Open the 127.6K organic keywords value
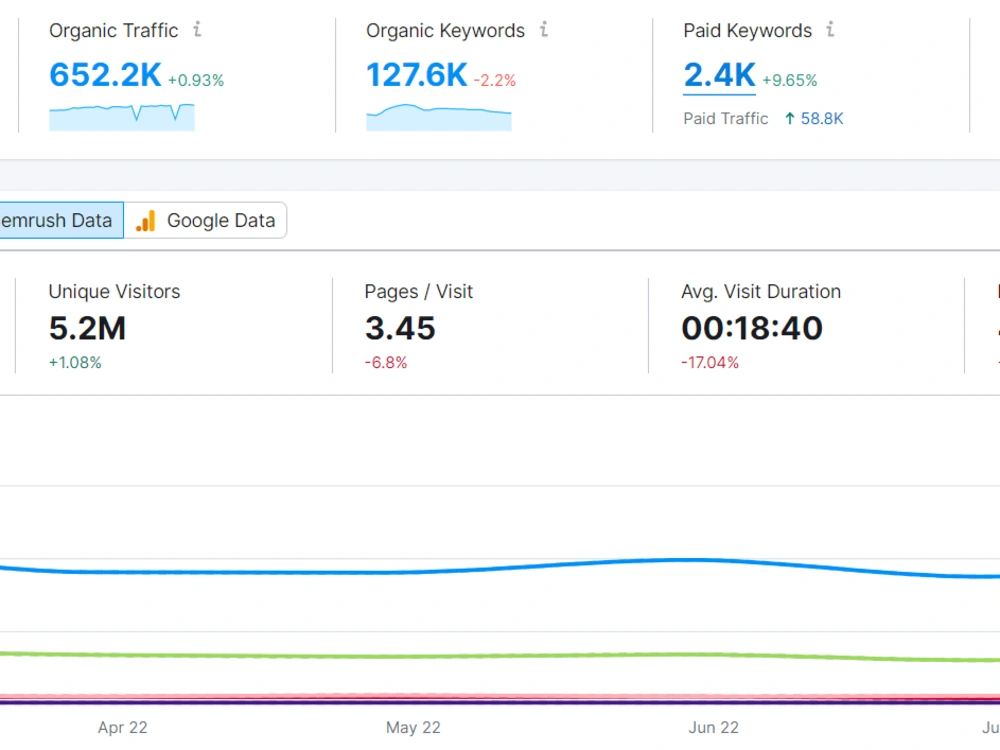The height and width of the screenshot is (750, 1000). (x=416, y=75)
